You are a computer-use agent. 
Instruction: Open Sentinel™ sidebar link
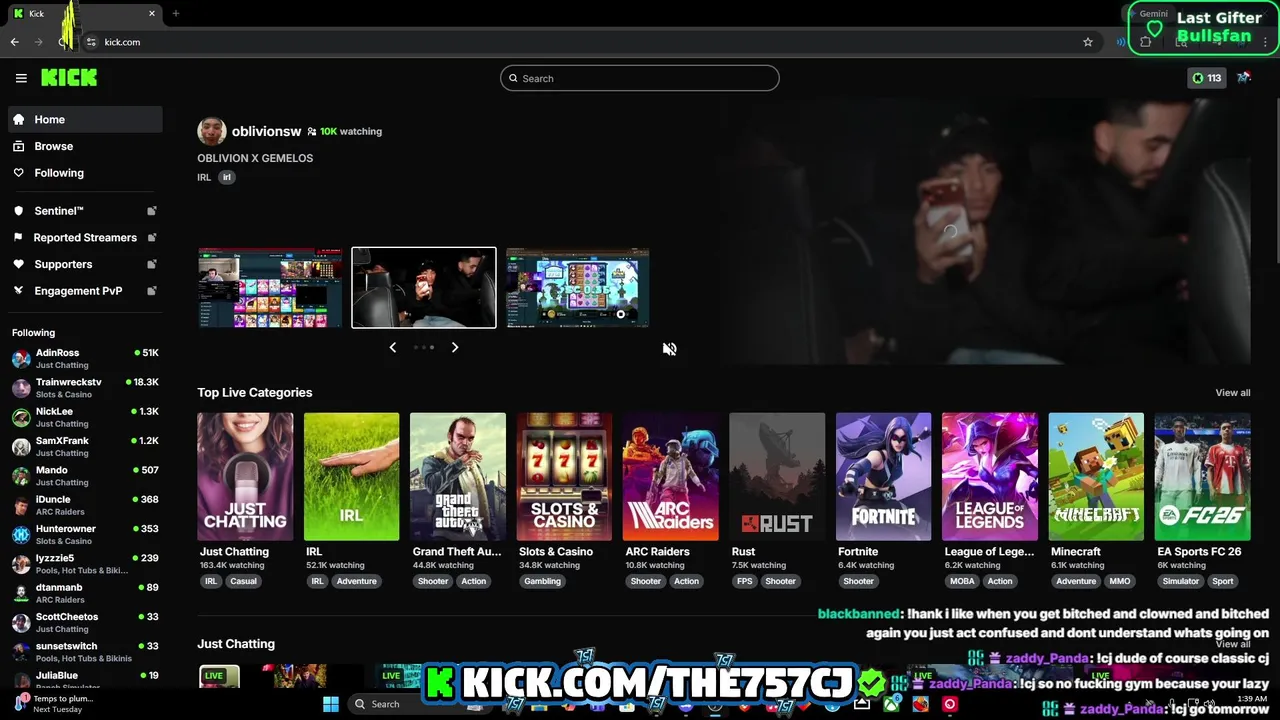85,211
